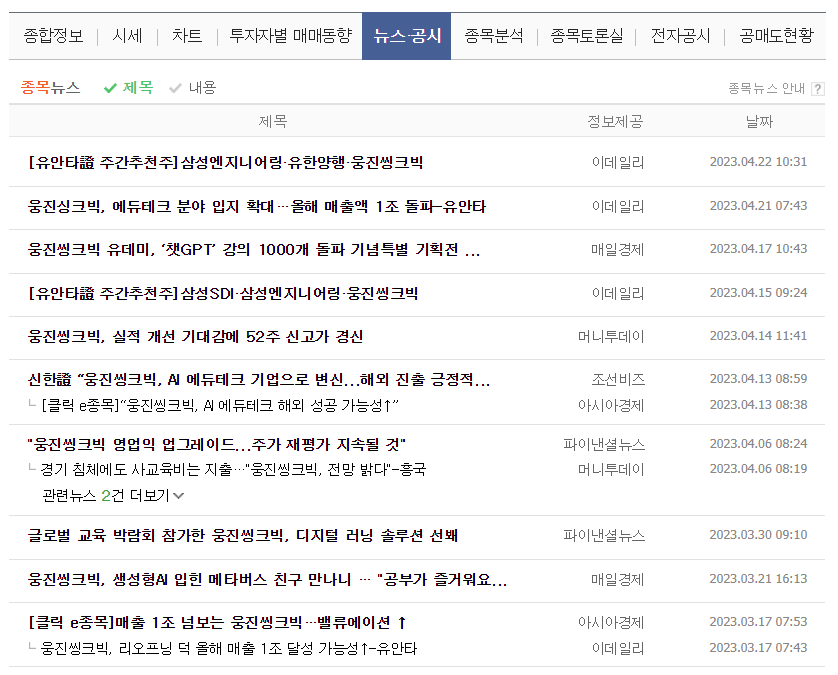Viewport: 838px width, 675px height.
Task: Click the 제목 column header
Action: 273,121
